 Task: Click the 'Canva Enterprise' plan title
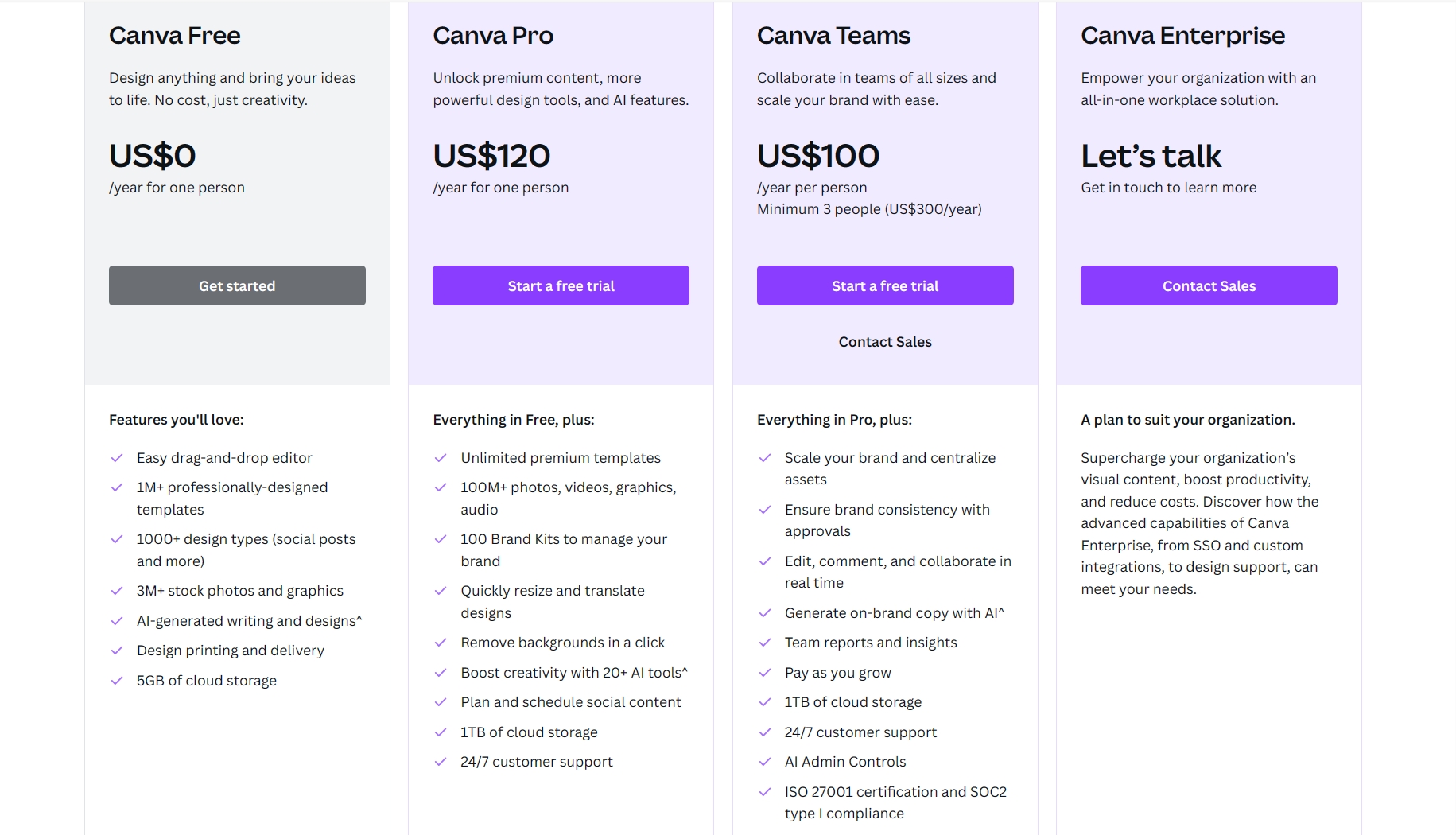coord(1182,35)
